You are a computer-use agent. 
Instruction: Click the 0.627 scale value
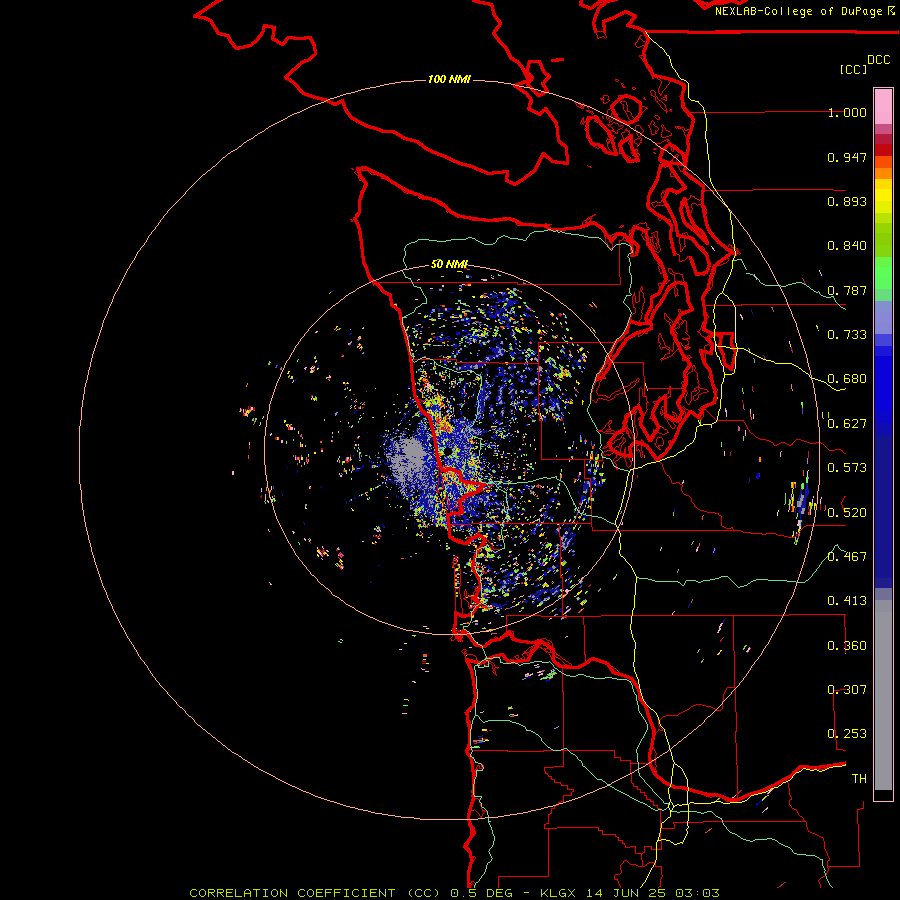tap(847, 424)
